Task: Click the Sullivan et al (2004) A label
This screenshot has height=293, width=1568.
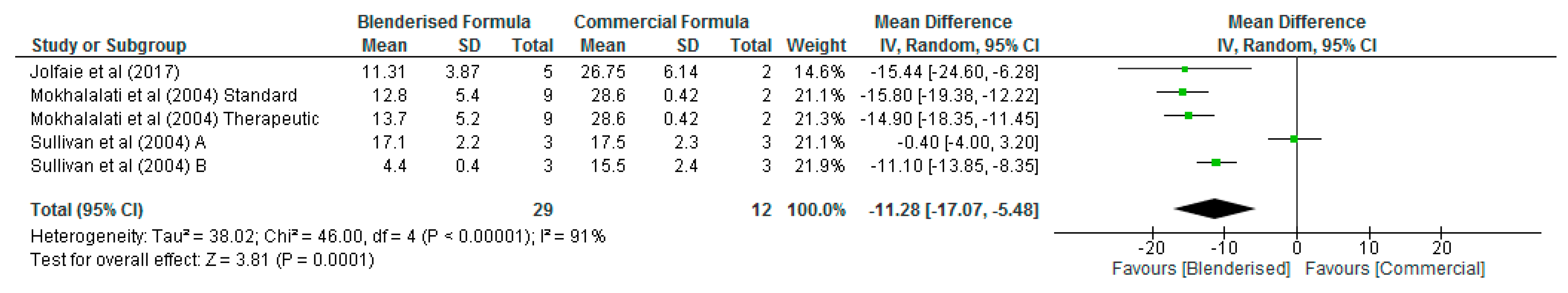Action: click(x=118, y=142)
